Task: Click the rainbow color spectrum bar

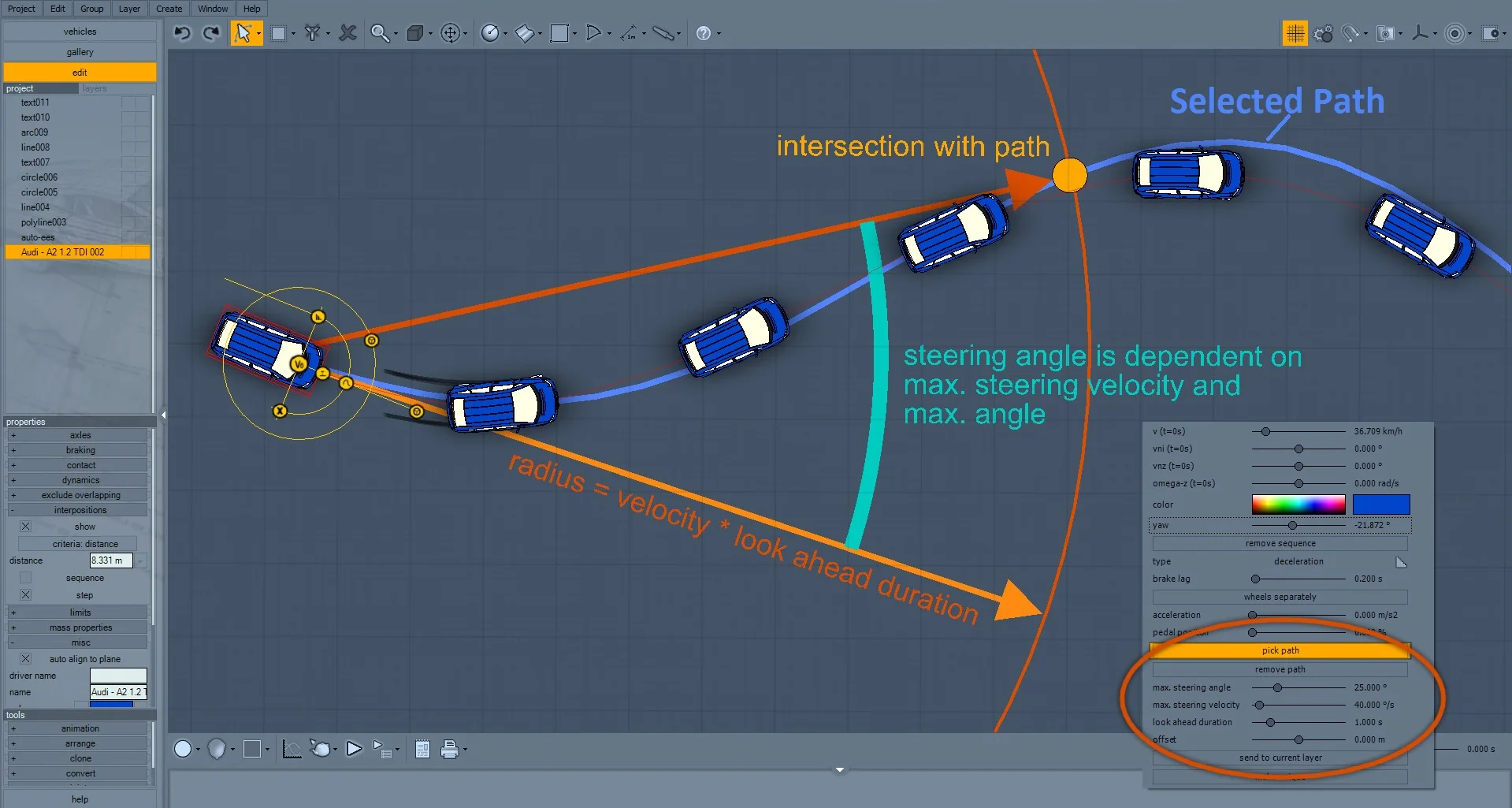Action: (x=1298, y=505)
